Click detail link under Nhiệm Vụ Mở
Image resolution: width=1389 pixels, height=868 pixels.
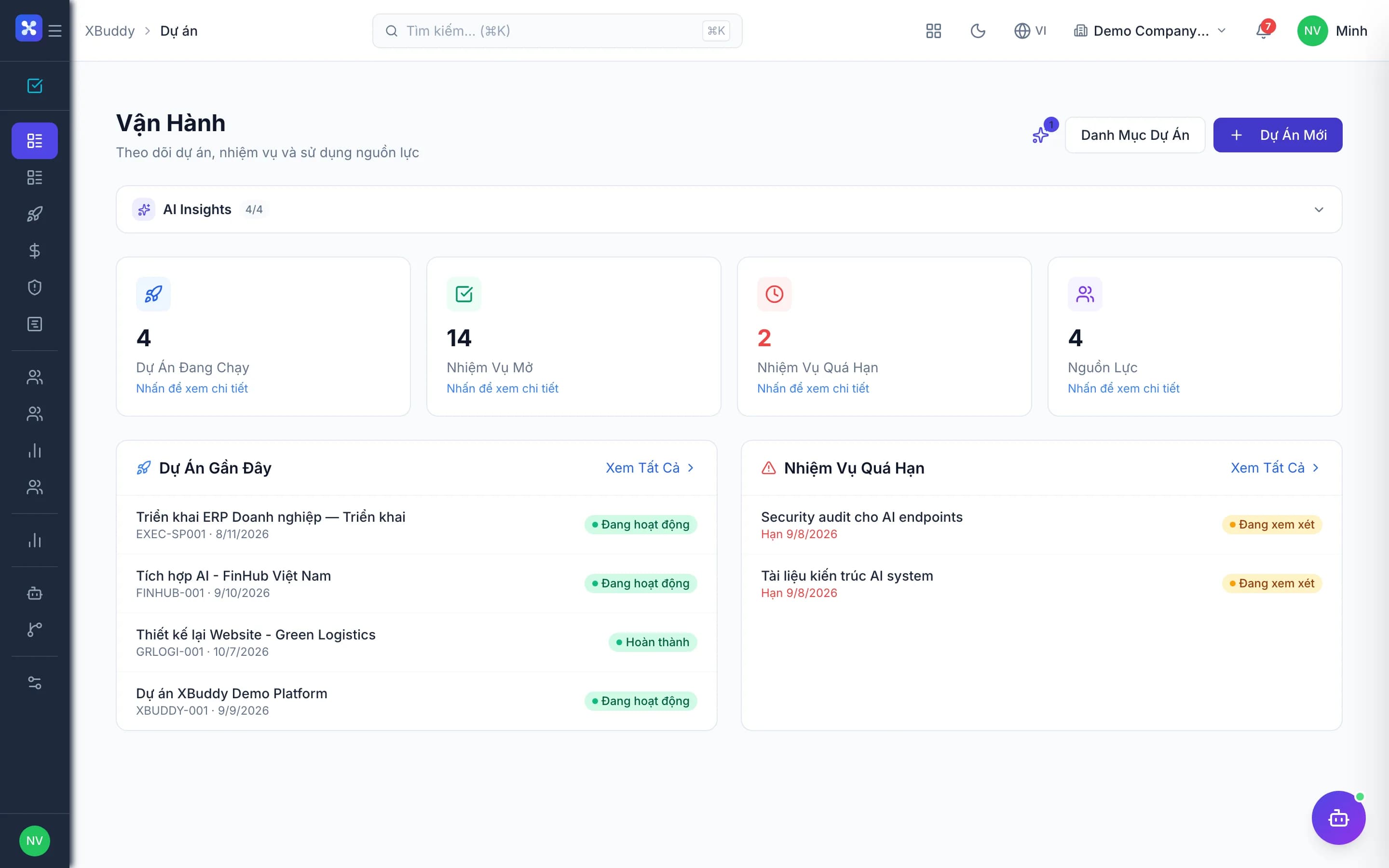(x=502, y=389)
